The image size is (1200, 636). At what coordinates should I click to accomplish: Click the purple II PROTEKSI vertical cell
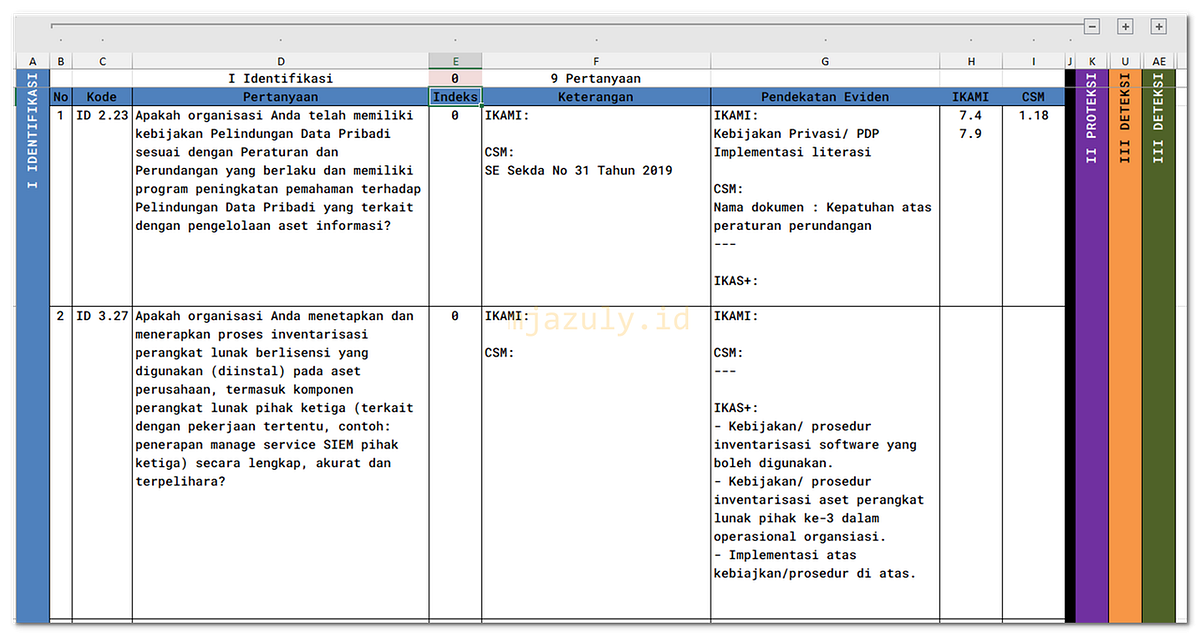(x=1092, y=347)
